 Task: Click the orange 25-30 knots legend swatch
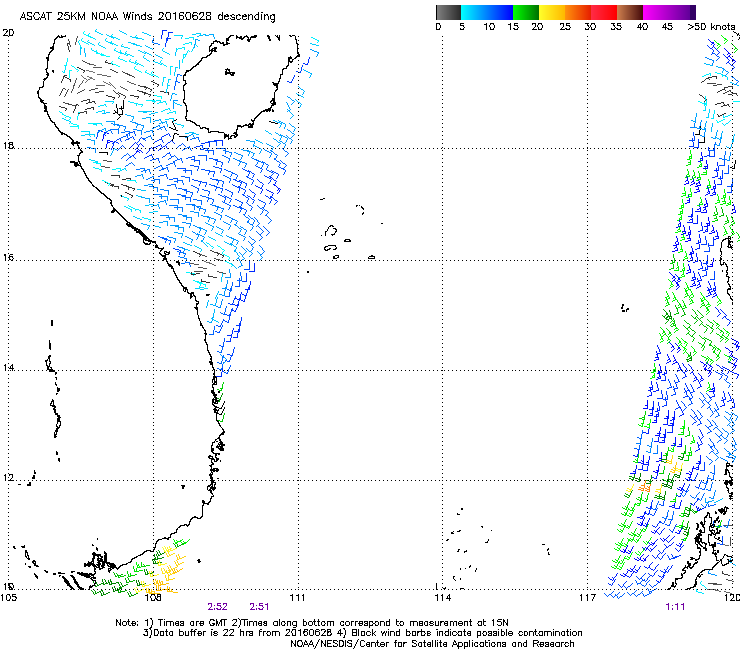[x=578, y=12]
